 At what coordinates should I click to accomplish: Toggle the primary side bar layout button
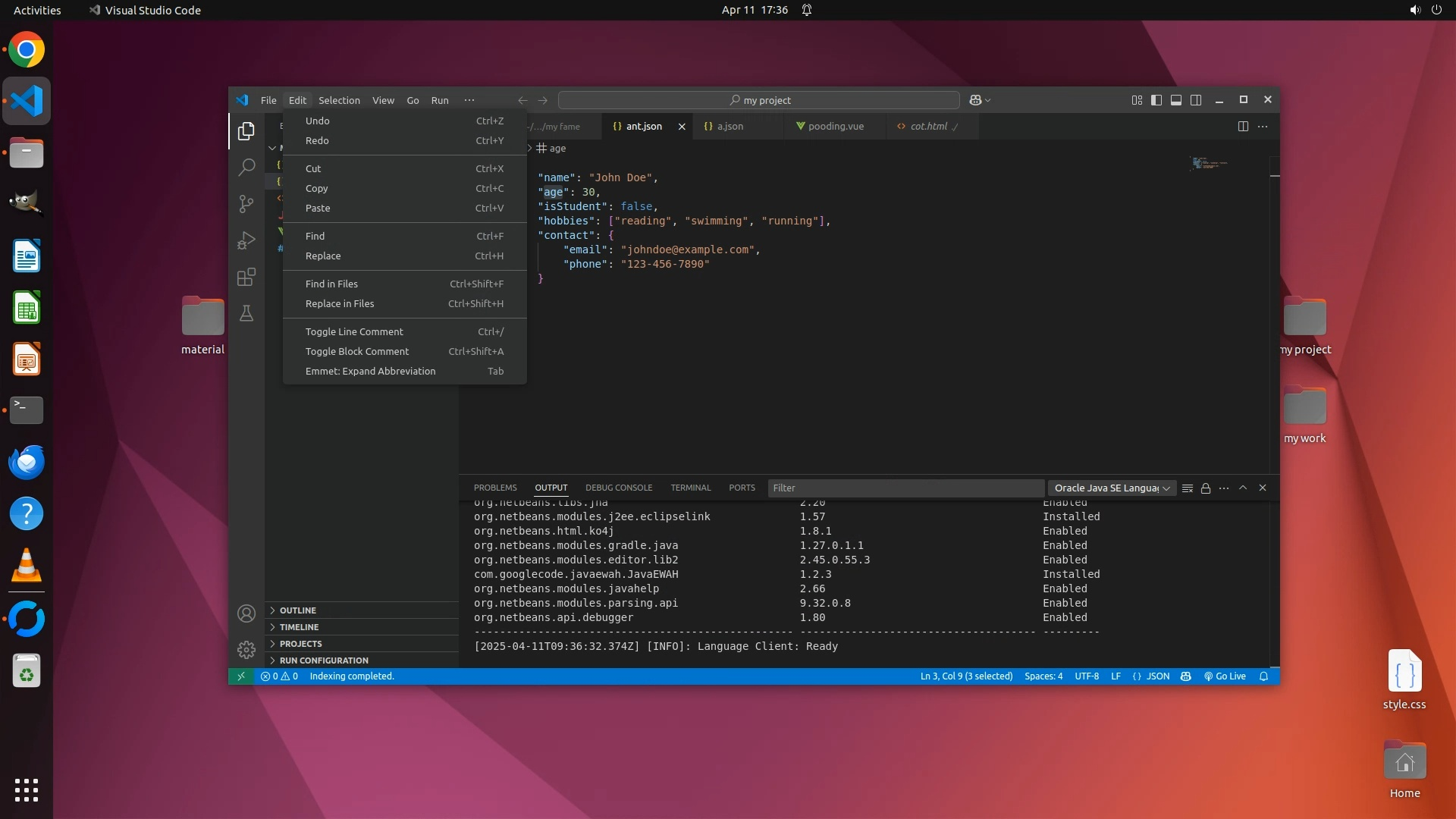coord(1156,100)
